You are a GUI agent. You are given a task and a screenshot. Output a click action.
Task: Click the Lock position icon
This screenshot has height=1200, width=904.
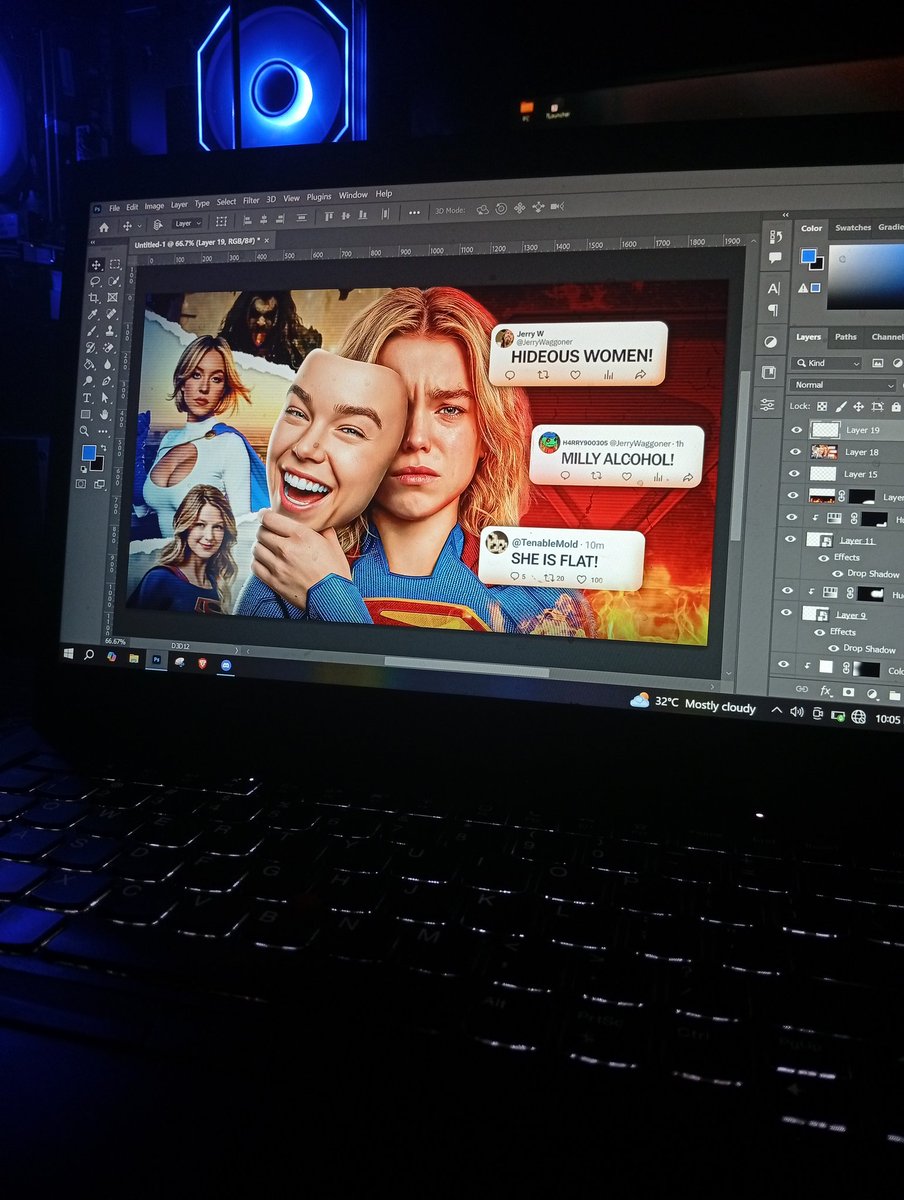[858, 406]
